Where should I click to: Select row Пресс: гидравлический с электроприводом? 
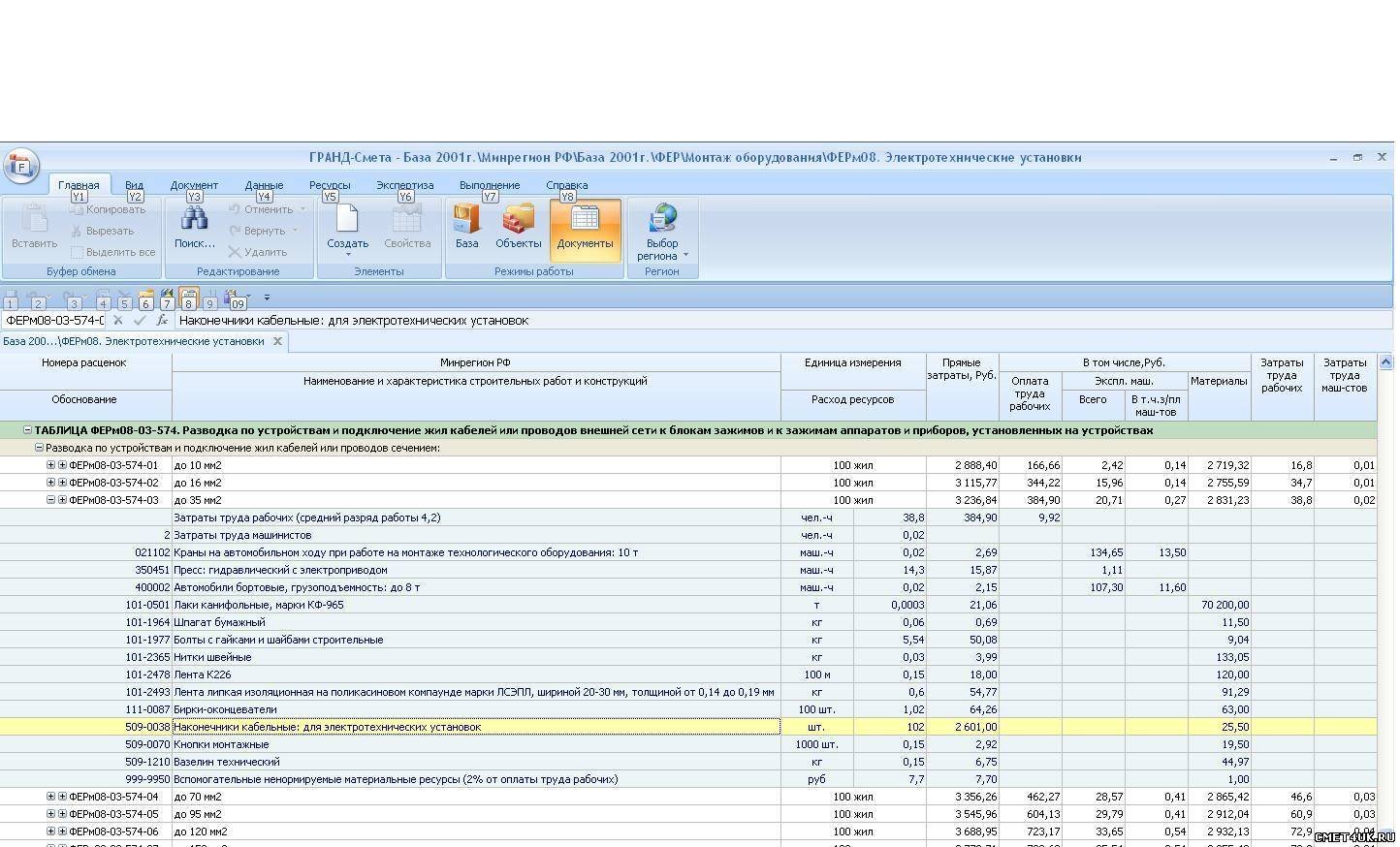688,570
